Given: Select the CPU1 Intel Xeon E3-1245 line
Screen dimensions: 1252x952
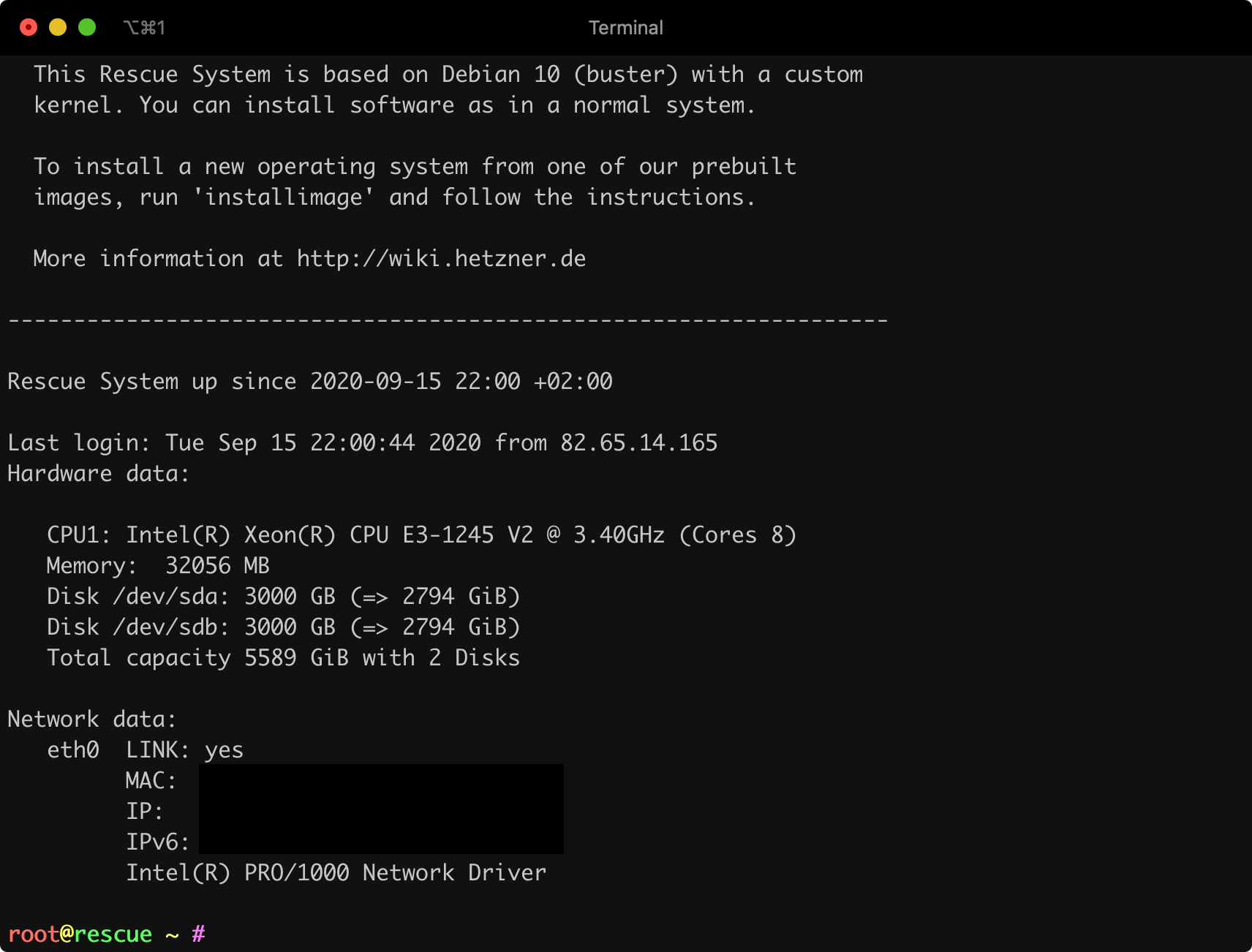Looking at the screenshot, I should coord(421,535).
